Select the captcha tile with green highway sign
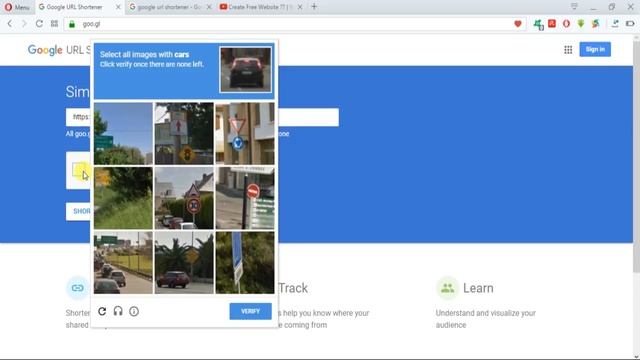This screenshot has height=360, width=640. point(123,133)
